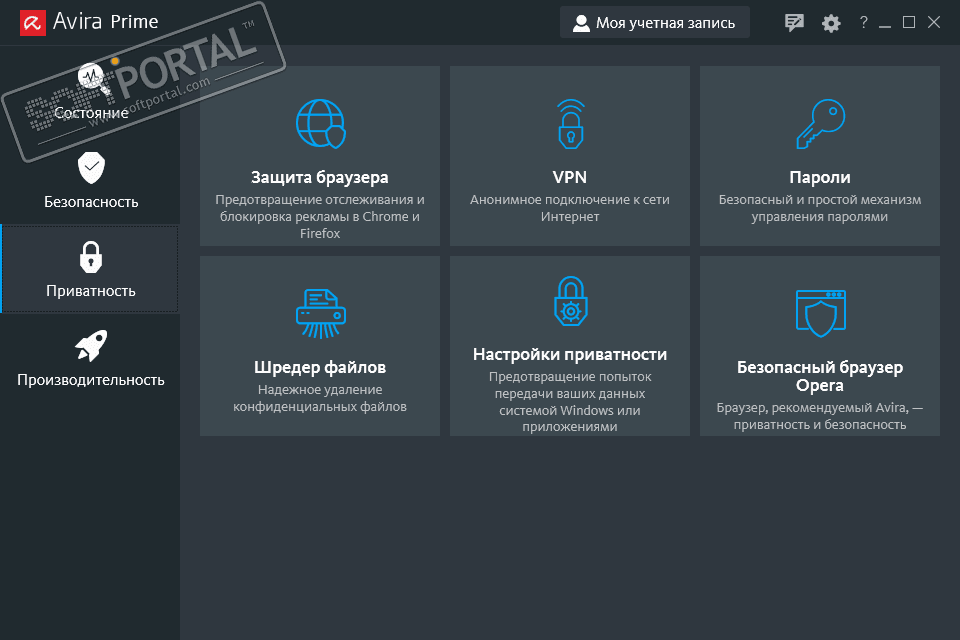Open the Пароли tile title

(820, 177)
